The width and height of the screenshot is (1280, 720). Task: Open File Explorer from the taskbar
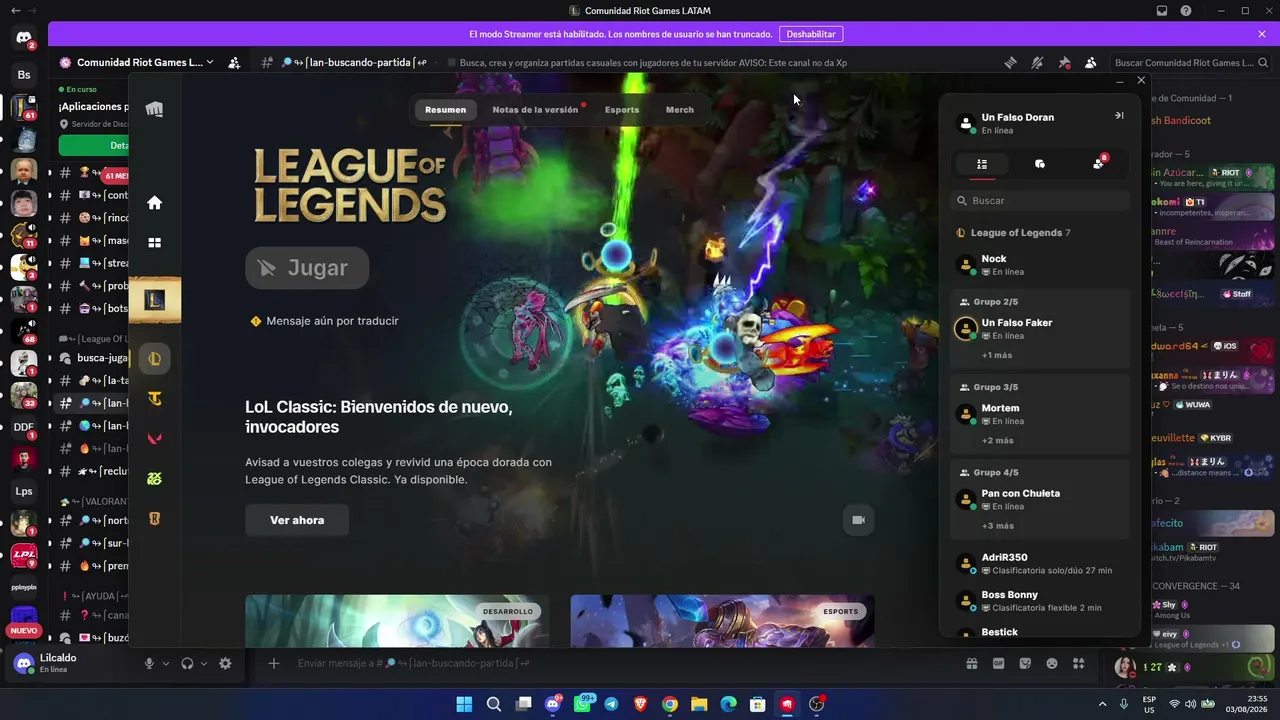point(699,704)
